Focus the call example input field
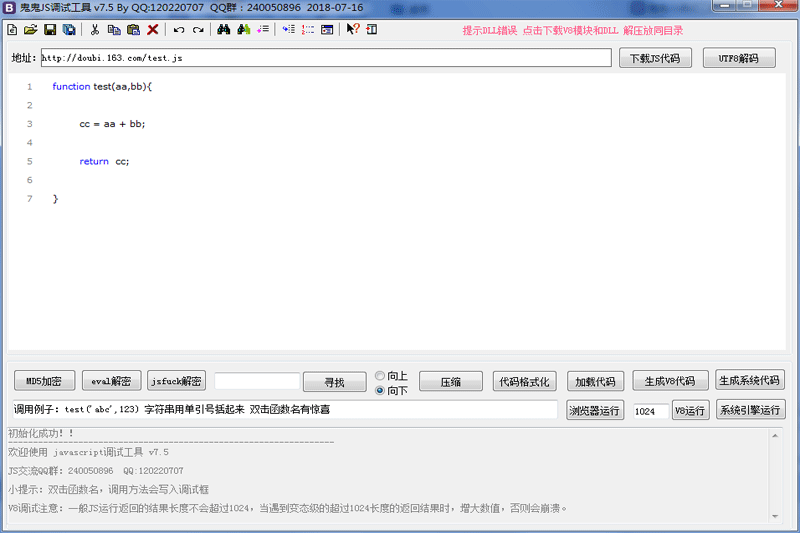Viewport: 800px width, 533px height. (x=285, y=410)
